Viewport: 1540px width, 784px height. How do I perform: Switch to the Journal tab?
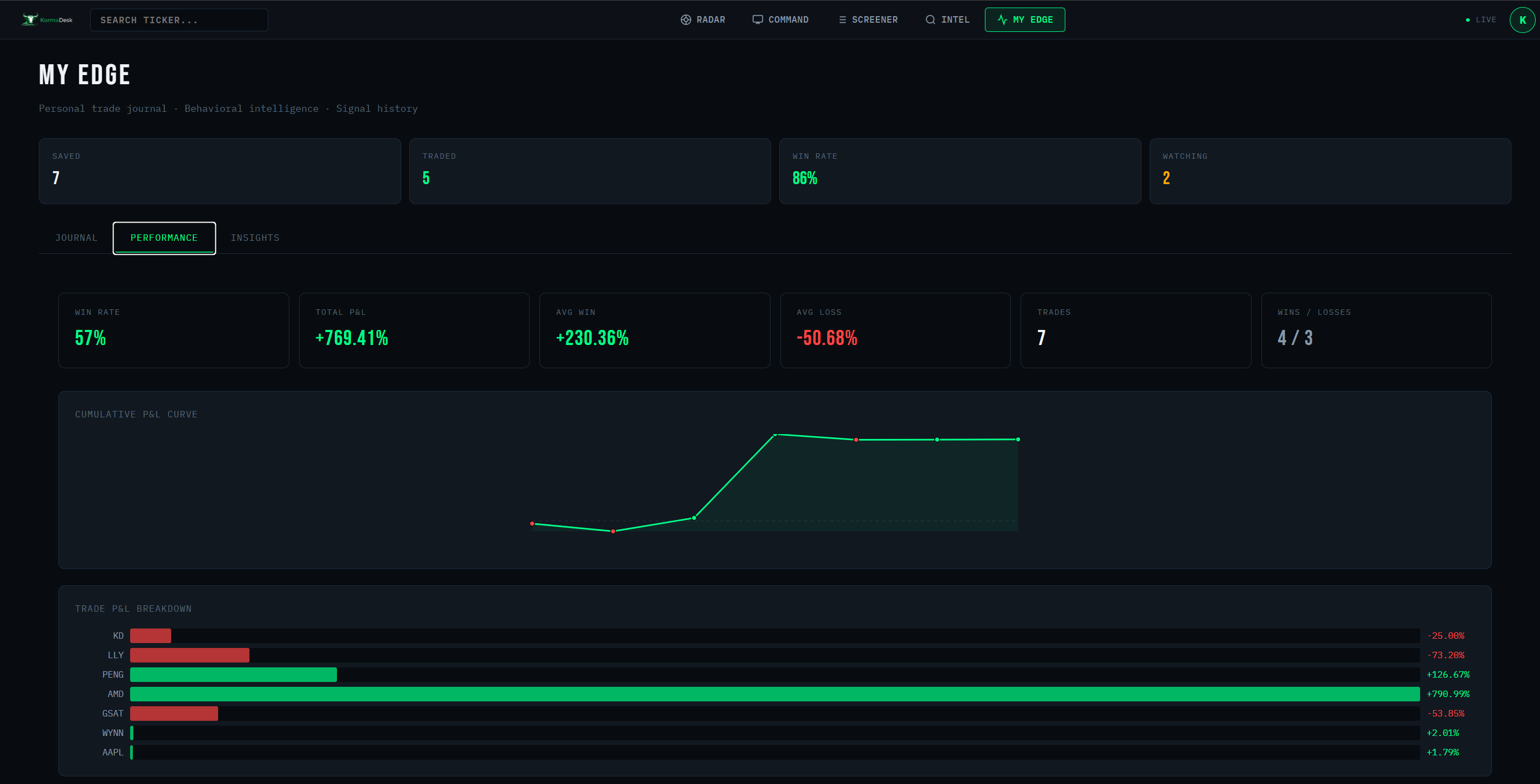(76, 238)
